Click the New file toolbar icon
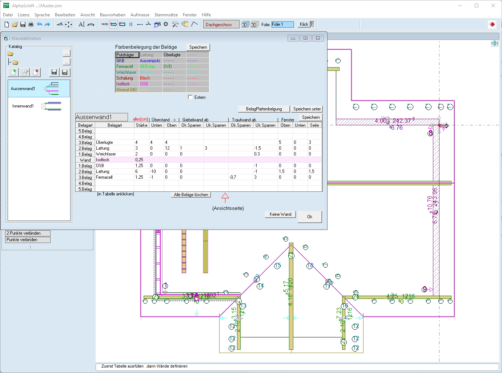This screenshot has height=373, width=502. click(7, 24)
